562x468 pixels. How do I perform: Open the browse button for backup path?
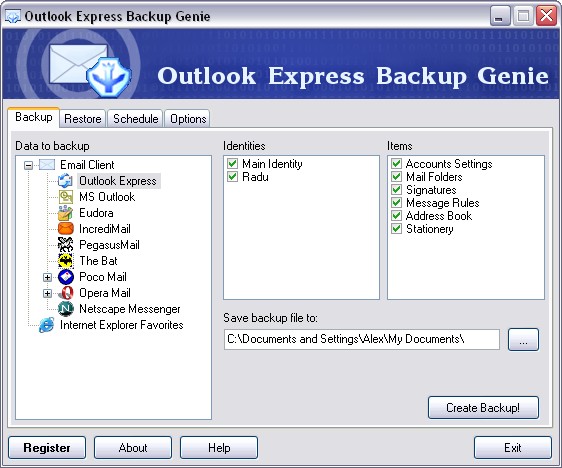click(x=523, y=339)
